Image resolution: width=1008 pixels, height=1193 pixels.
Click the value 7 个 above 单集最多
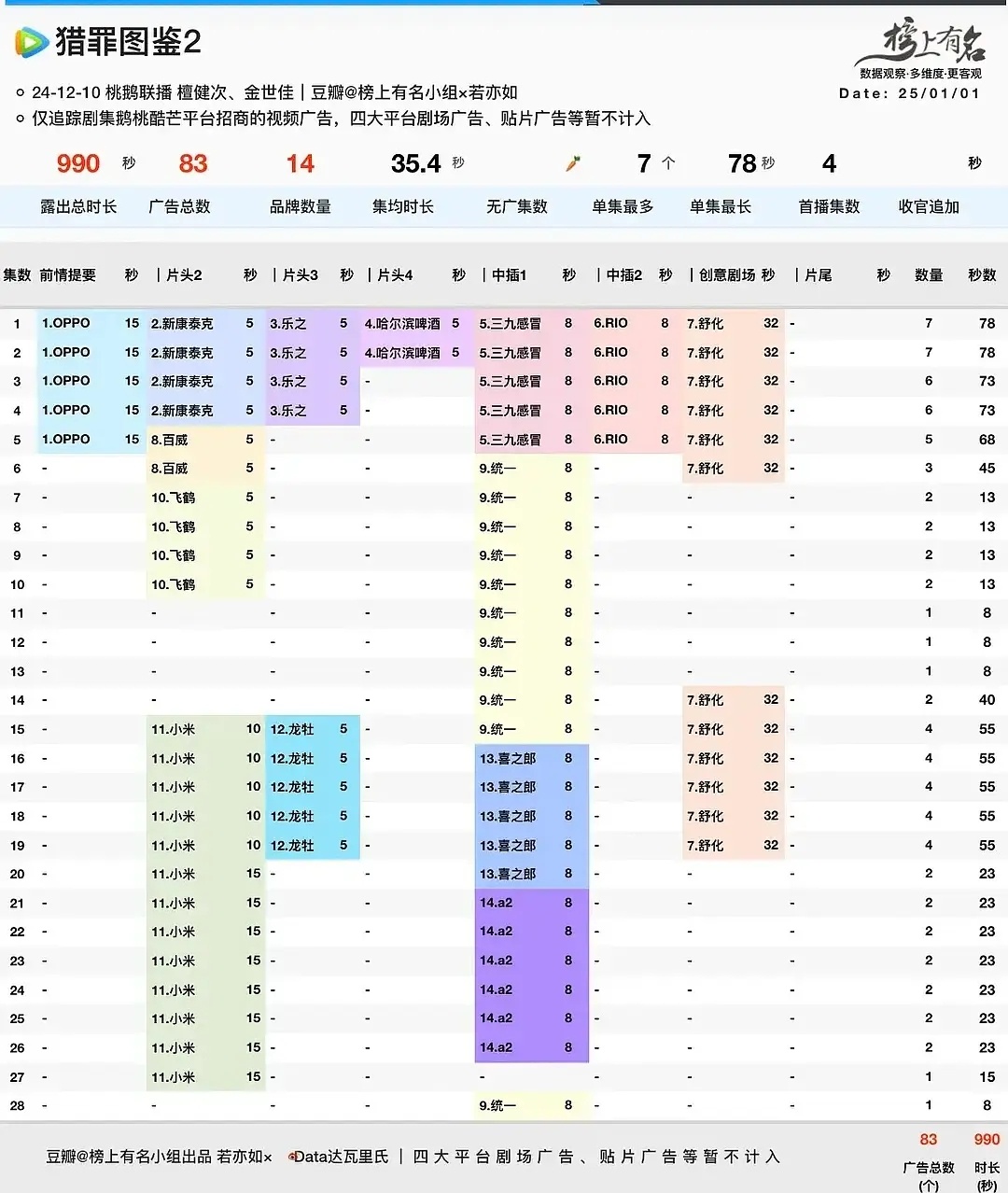(x=655, y=163)
